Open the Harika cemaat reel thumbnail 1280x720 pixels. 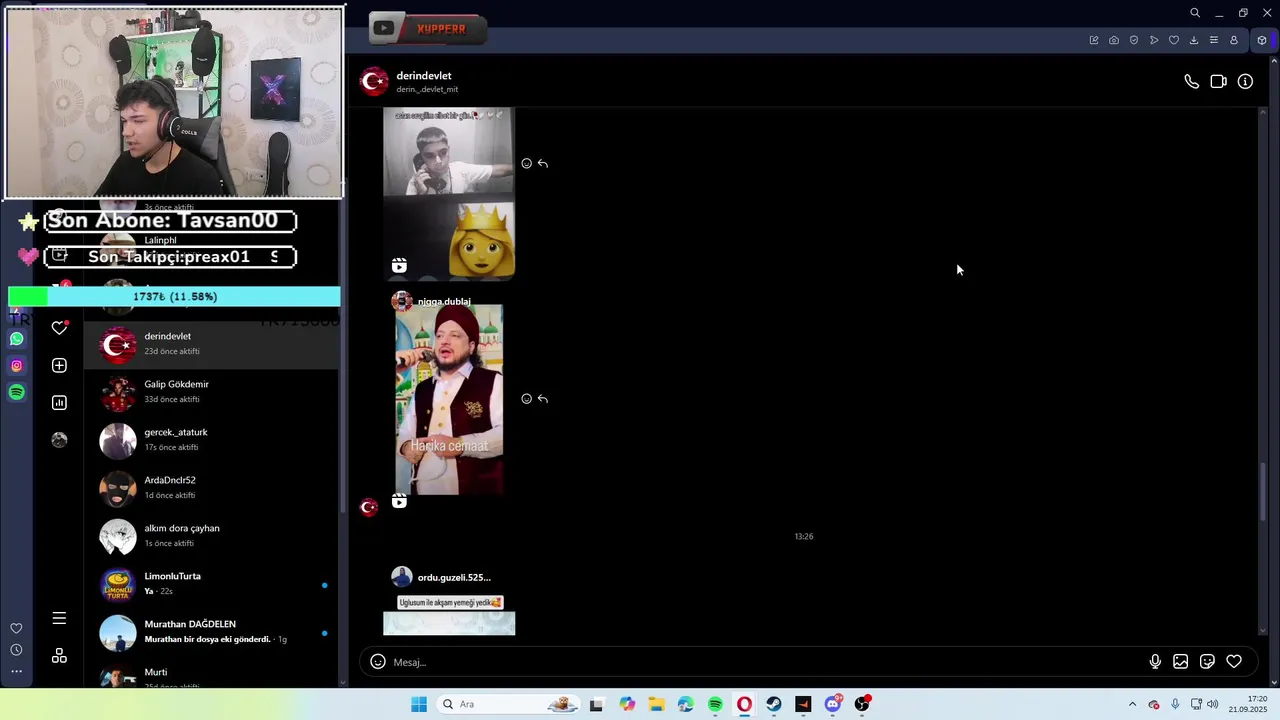pos(449,400)
